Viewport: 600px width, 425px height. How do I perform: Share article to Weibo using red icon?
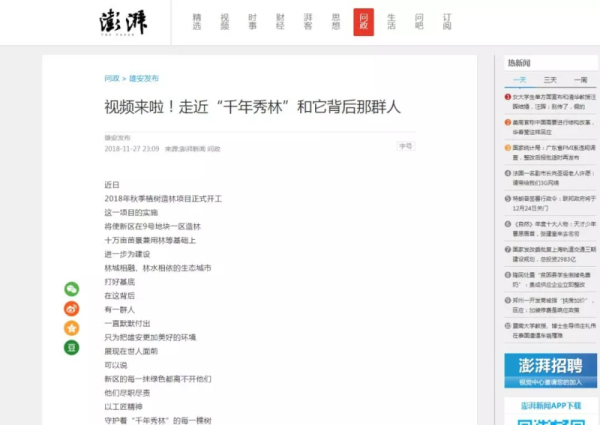tap(72, 308)
